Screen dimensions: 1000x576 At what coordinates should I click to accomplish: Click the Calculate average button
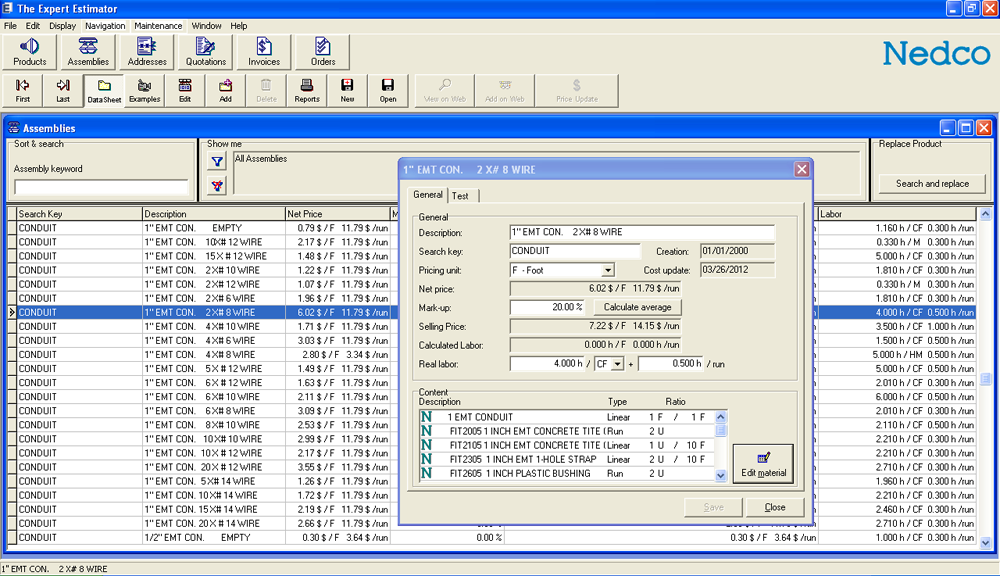tap(637, 307)
